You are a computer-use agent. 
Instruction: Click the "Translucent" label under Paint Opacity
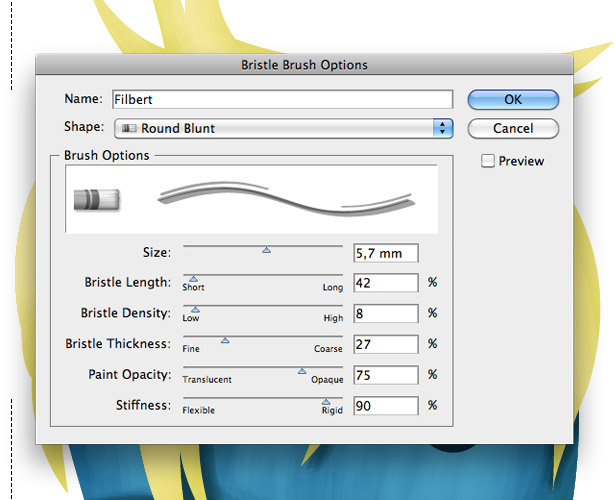click(207, 380)
